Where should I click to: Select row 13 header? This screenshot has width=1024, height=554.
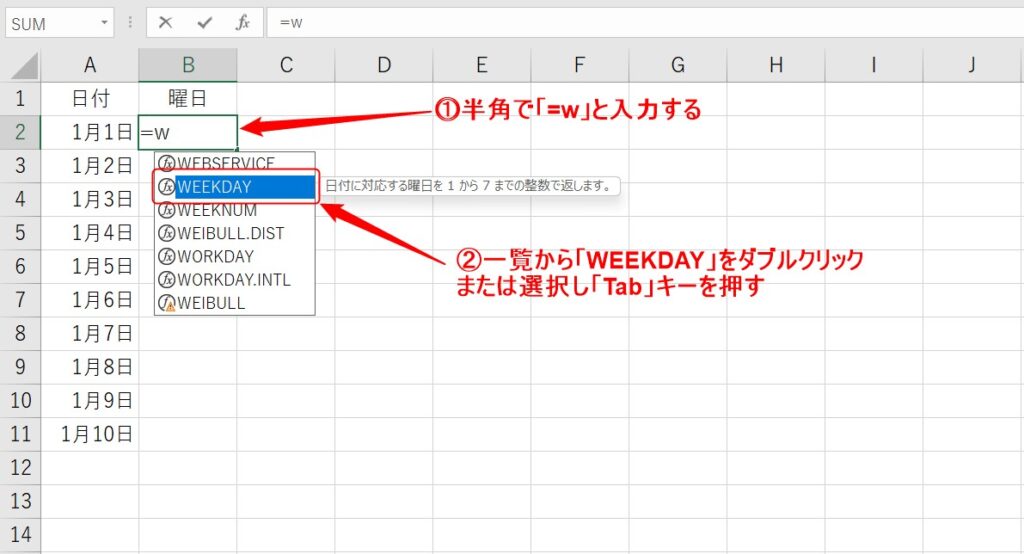20,501
